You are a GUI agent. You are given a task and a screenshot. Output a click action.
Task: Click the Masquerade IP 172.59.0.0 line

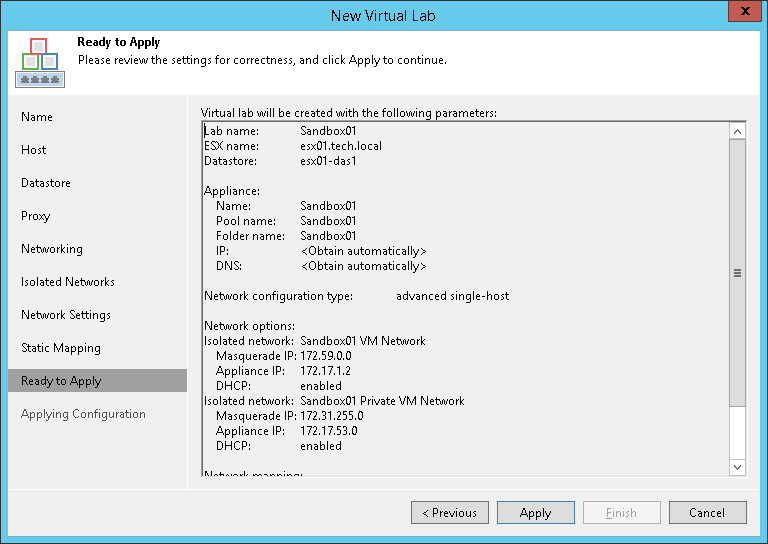[x=283, y=356]
